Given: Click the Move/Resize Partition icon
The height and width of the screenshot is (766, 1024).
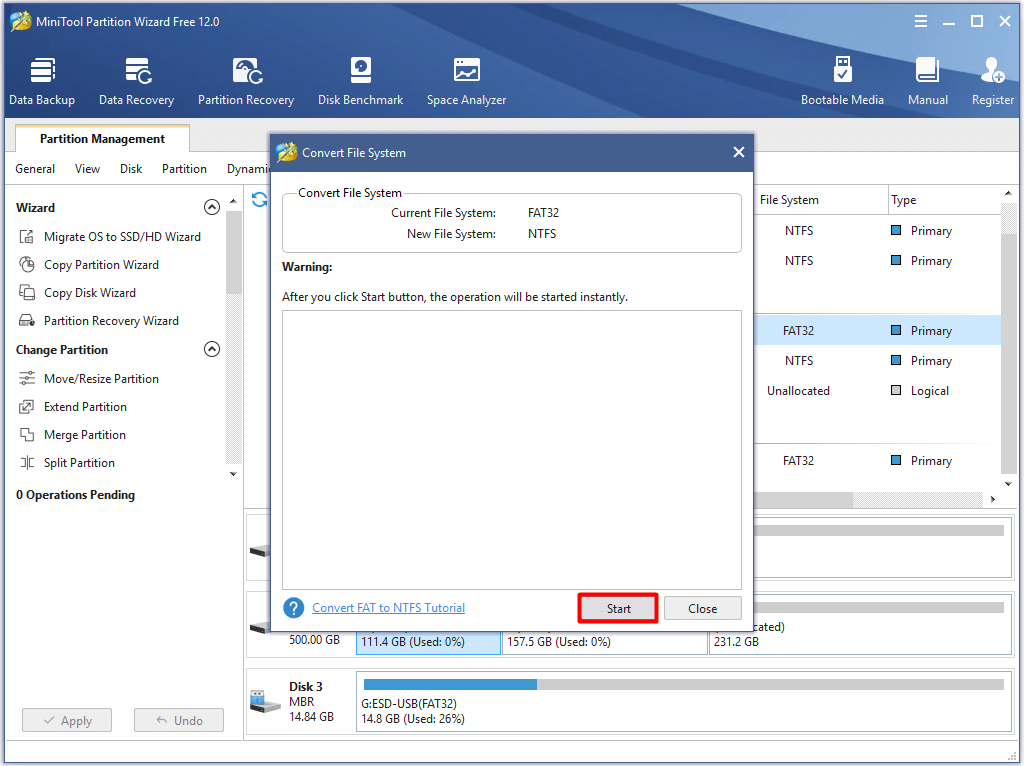Looking at the screenshot, I should tap(27, 378).
